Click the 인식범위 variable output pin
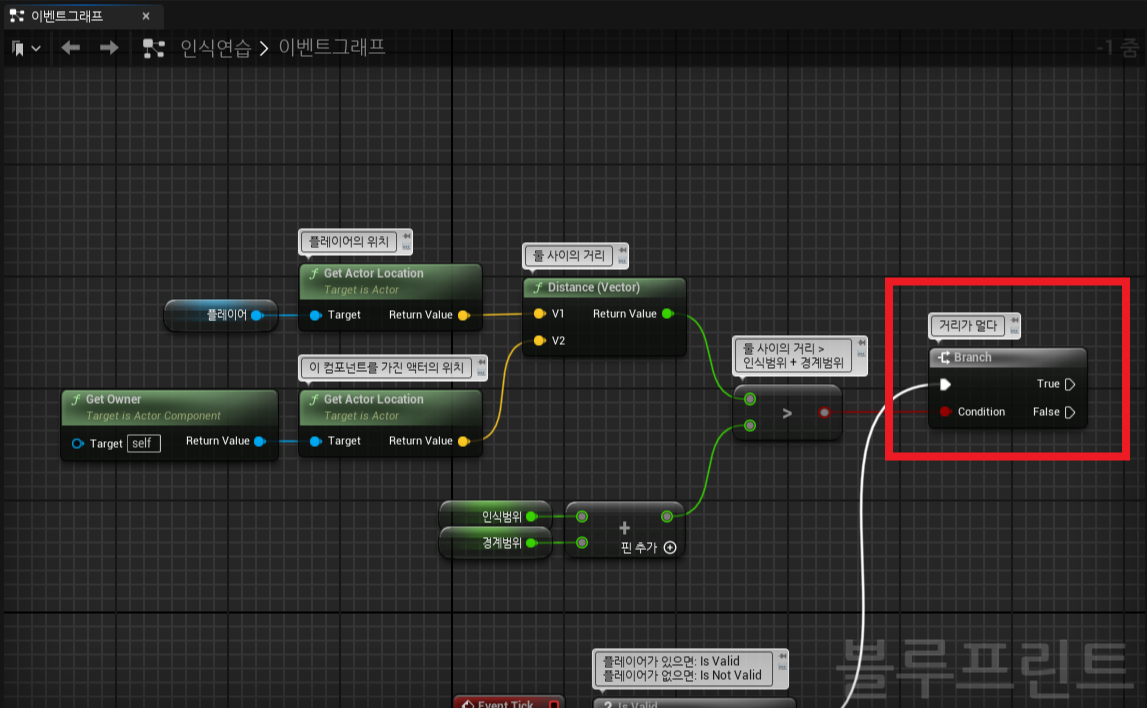The width and height of the screenshot is (1147, 708). point(531,516)
